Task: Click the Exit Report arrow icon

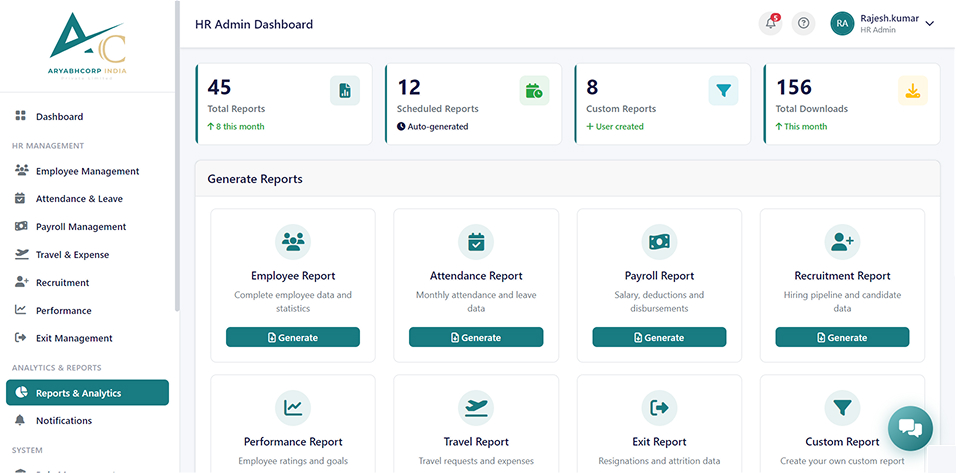Action: tap(659, 408)
